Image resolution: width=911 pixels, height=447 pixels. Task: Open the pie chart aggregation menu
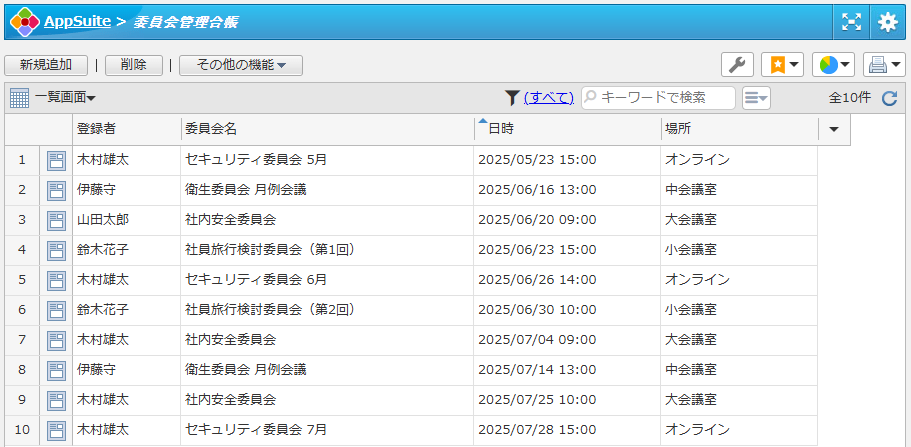point(832,65)
